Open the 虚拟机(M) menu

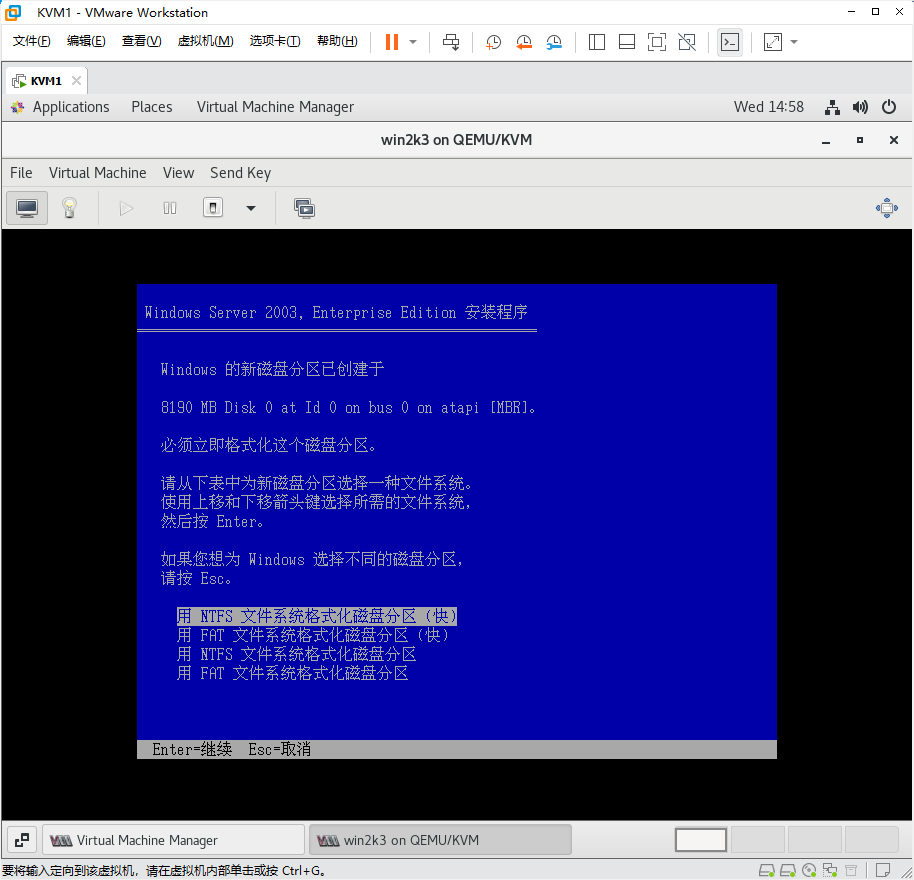click(x=205, y=41)
